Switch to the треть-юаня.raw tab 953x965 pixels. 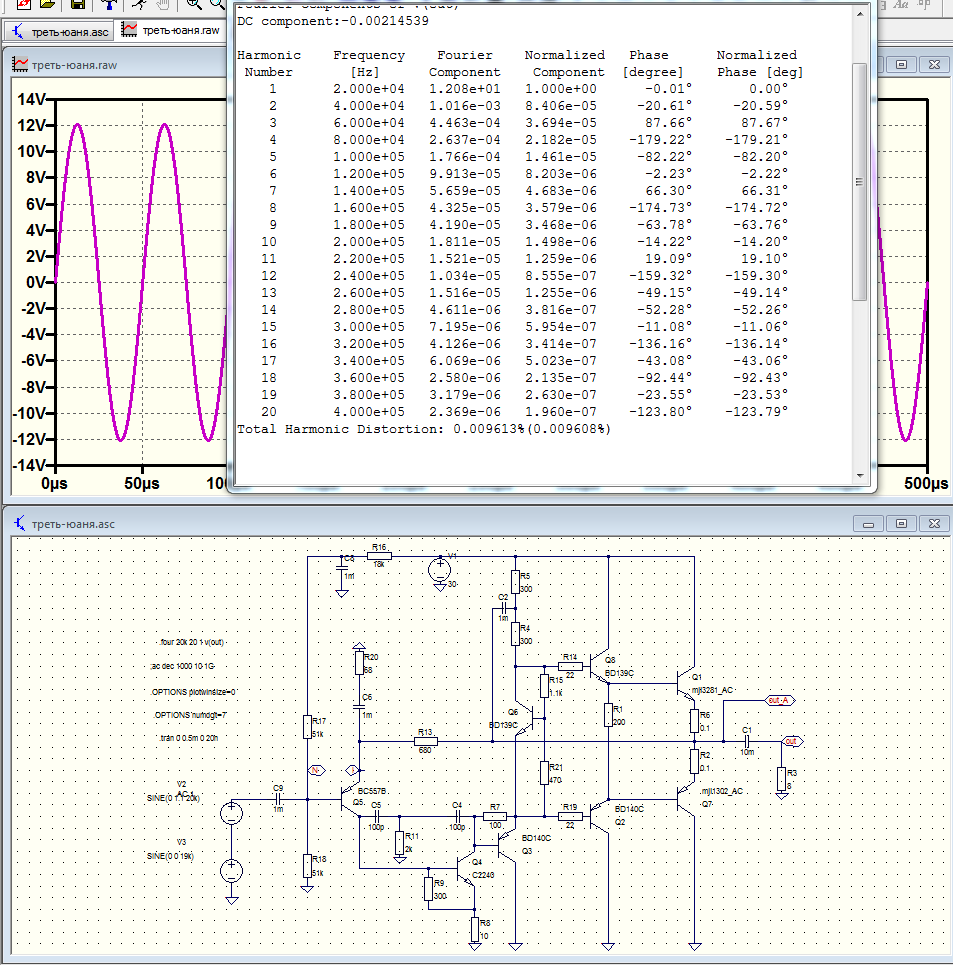coord(171,30)
